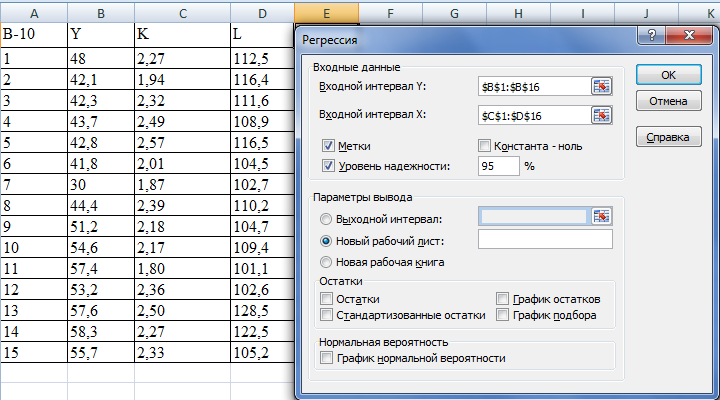The image size is (720, 400).
Task: Click cell with value 128,5
Action: tap(262, 310)
